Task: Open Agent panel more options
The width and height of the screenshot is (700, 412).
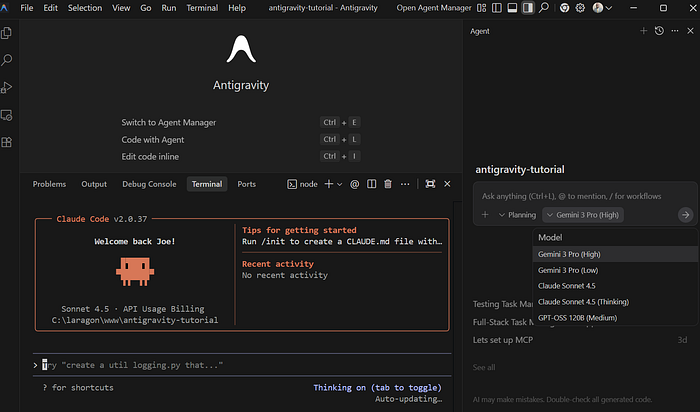Action: (675, 31)
